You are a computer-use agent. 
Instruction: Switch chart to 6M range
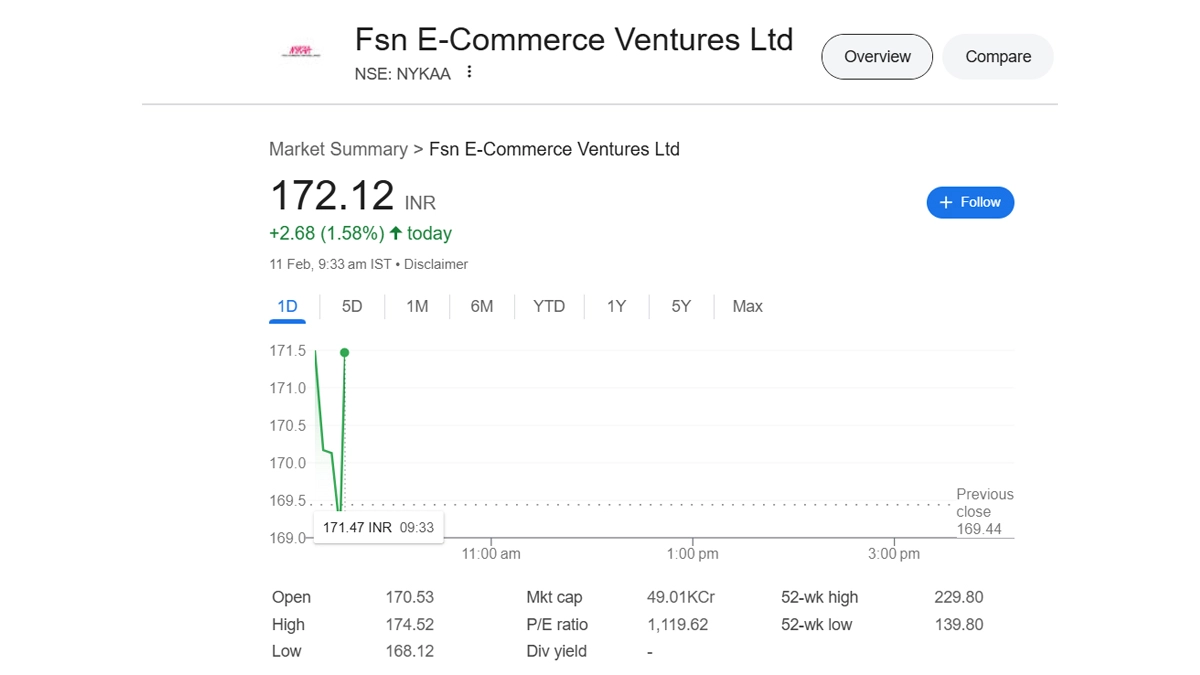tap(482, 307)
